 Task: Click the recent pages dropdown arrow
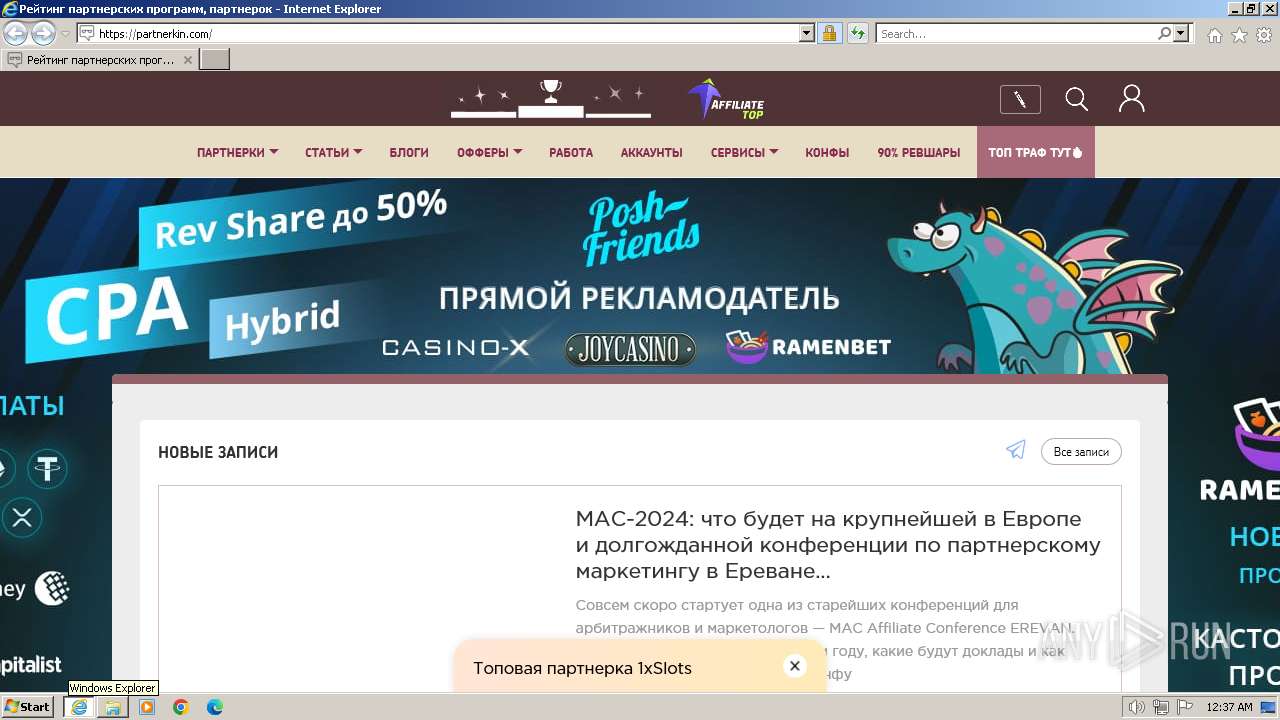pyautogui.click(x=65, y=33)
